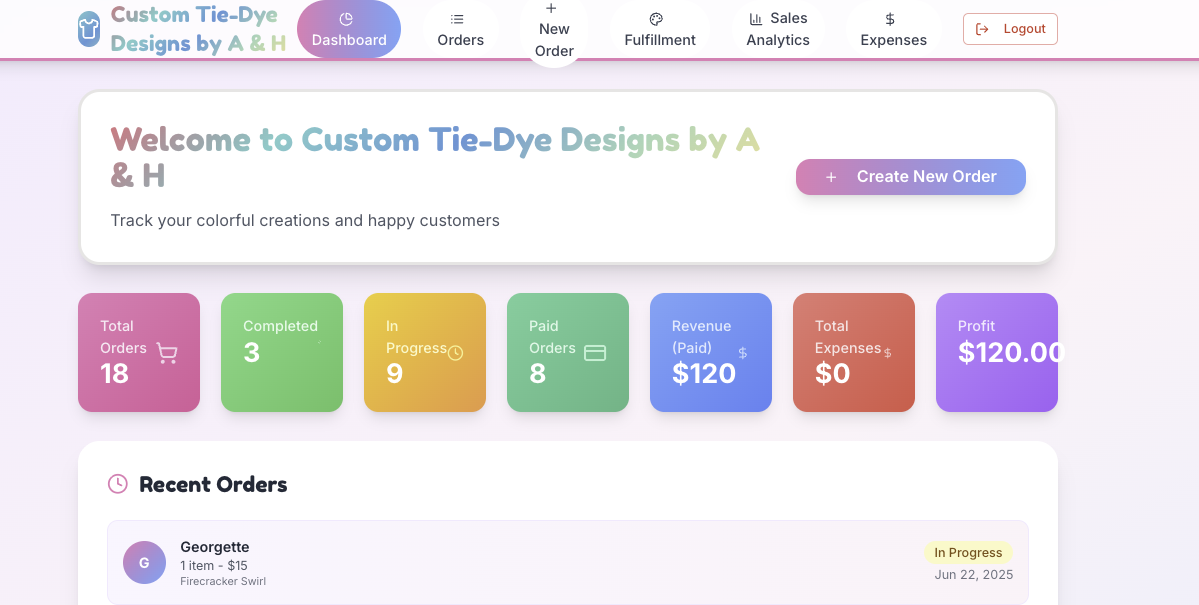Image resolution: width=1199 pixels, height=605 pixels.
Task: Click the clock icon inside Dashboard button
Action: (x=346, y=17)
